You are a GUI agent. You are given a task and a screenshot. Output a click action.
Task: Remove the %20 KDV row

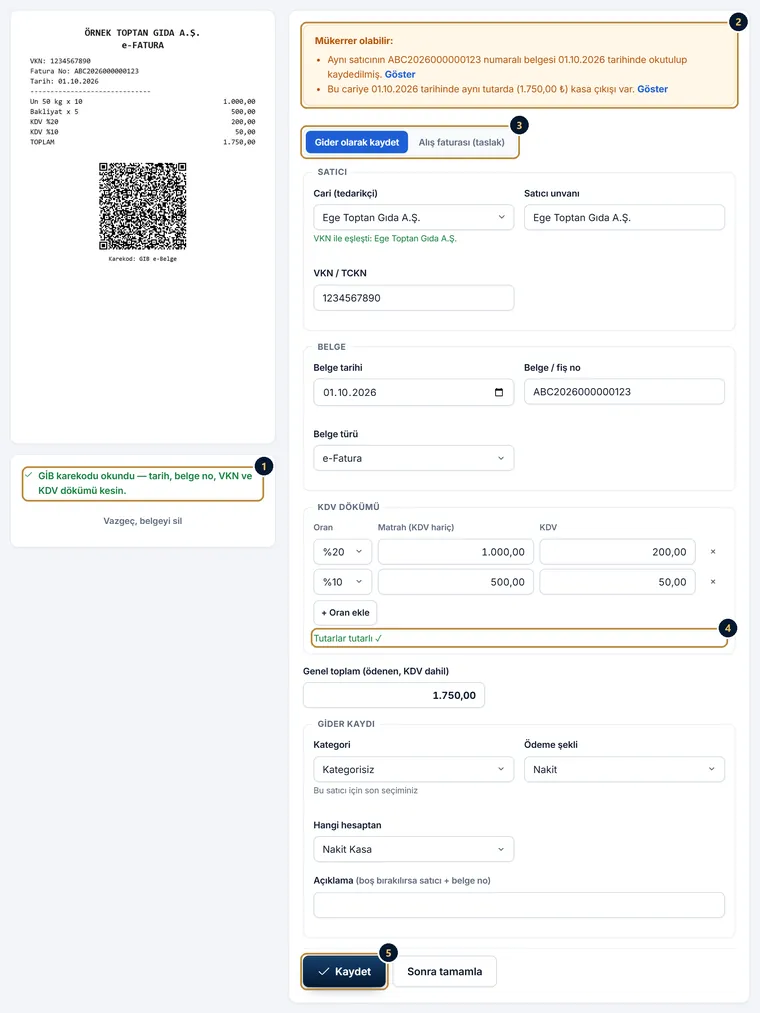point(713,552)
